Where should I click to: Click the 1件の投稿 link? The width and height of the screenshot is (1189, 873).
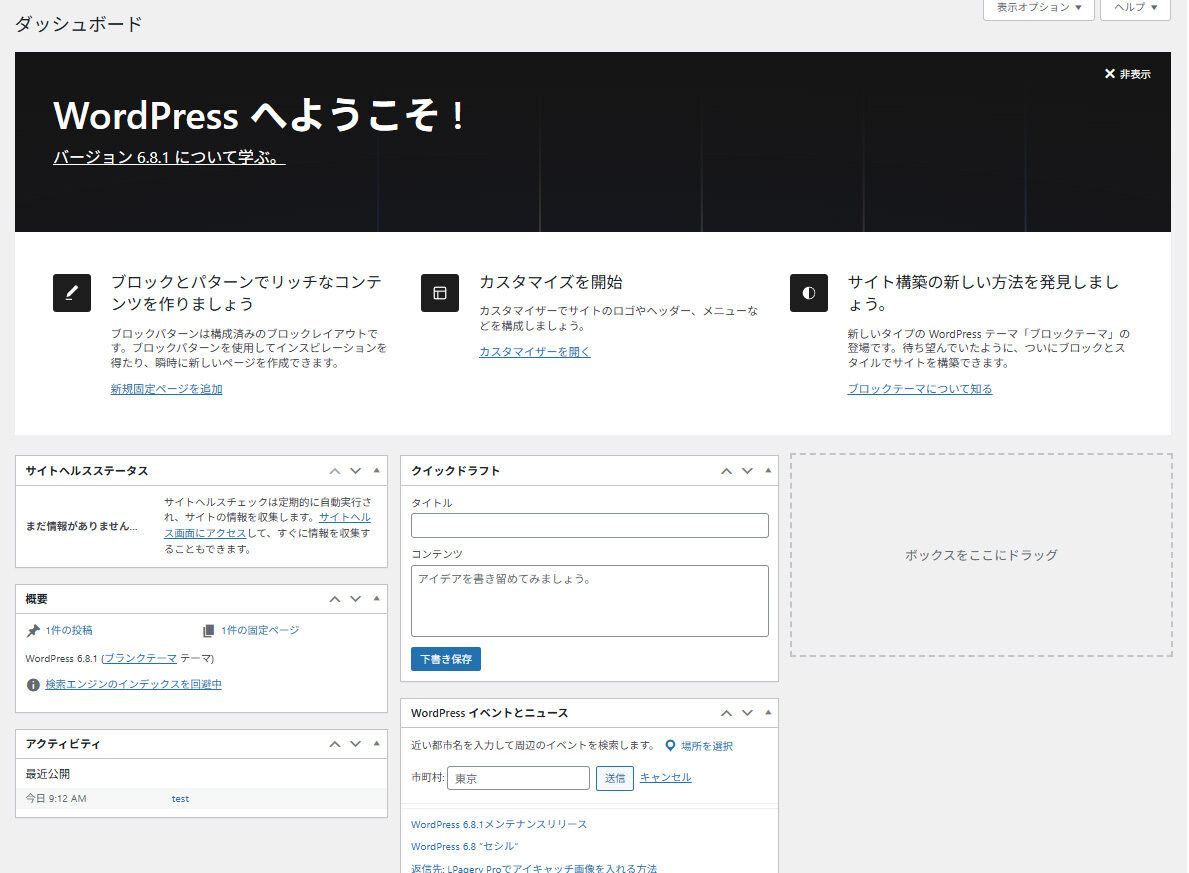tap(69, 630)
